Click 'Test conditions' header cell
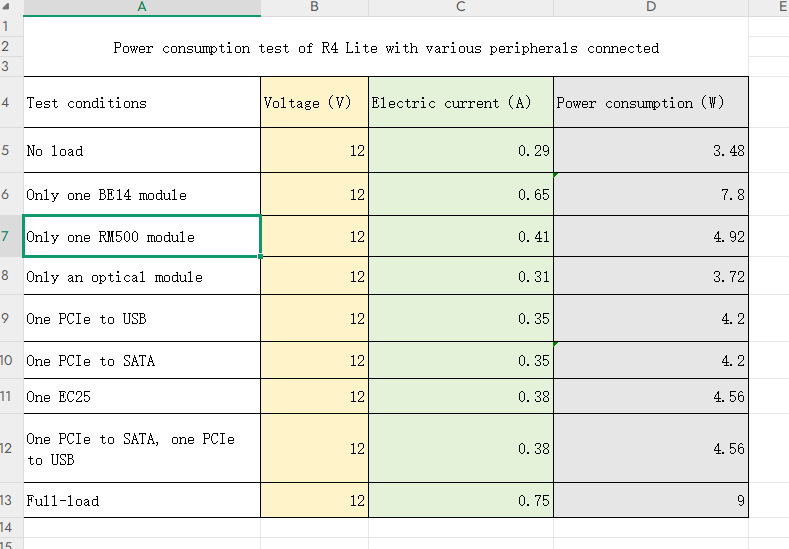The height and width of the screenshot is (549, 789). click(x=142, y=103)
